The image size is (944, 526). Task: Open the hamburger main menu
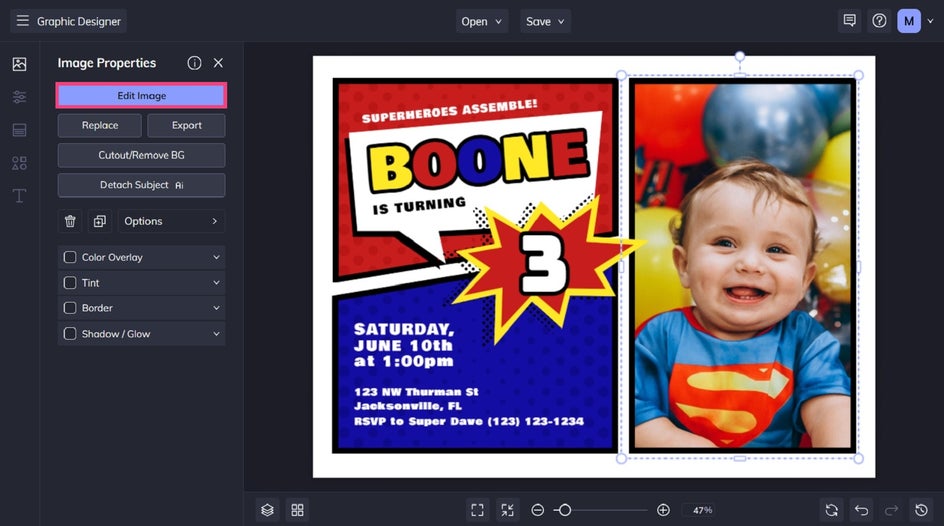[23, 21]
